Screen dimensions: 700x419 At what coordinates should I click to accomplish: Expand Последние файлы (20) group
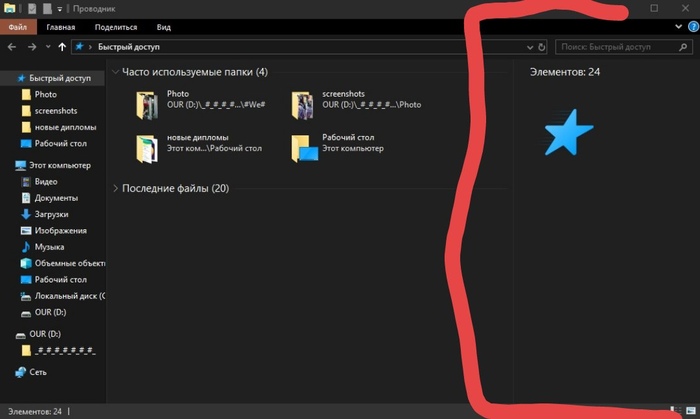[x=115, y=188]
